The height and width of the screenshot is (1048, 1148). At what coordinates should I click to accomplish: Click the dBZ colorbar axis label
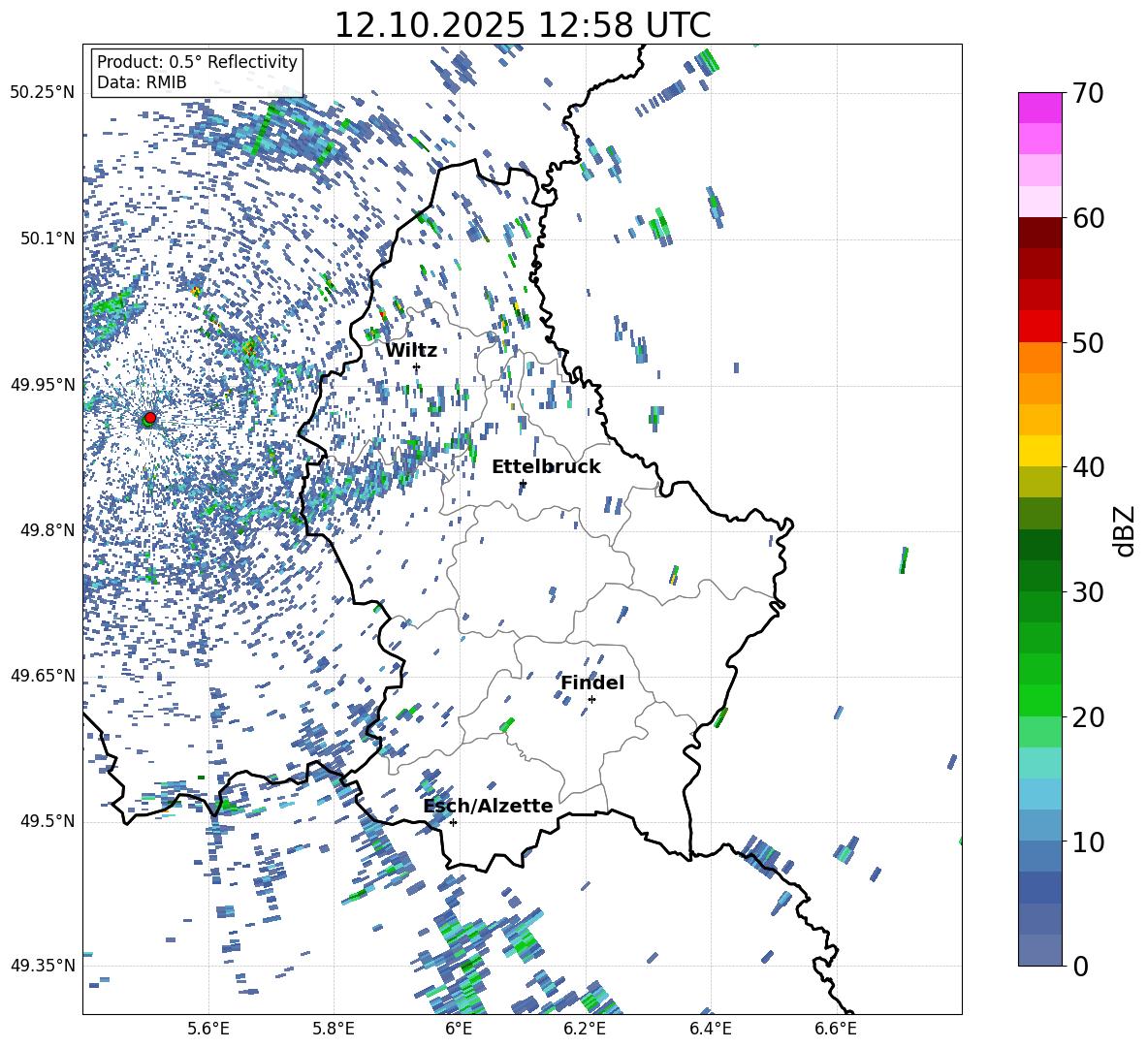coord(1124,530)
